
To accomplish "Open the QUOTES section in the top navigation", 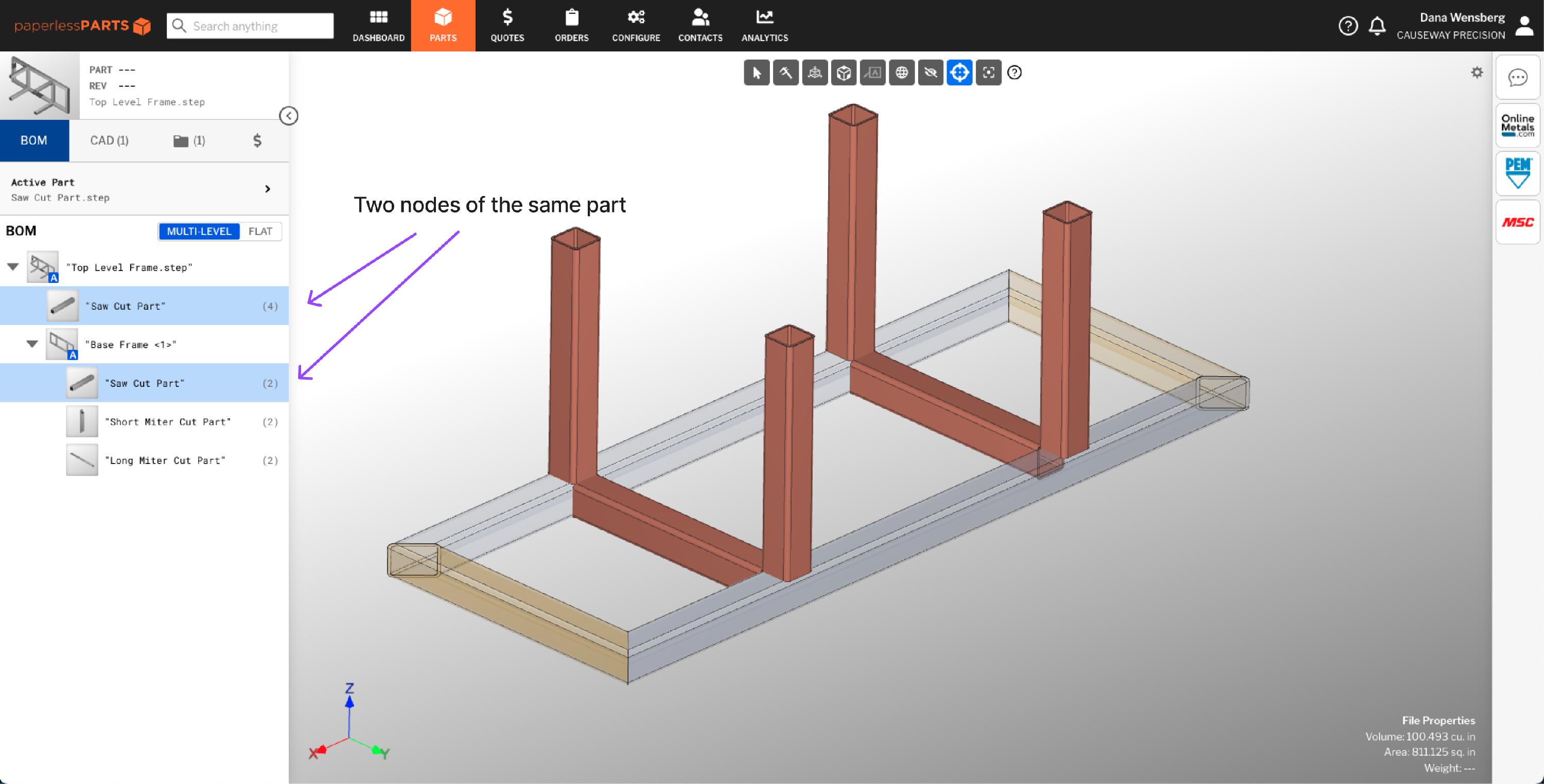I will (507, 25).
